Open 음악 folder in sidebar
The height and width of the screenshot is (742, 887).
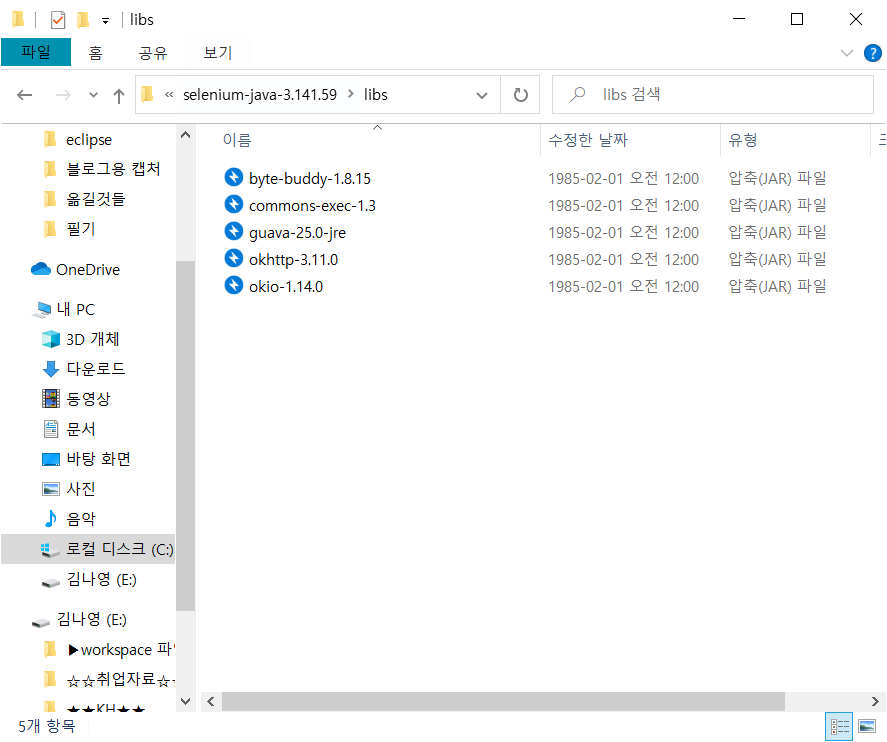[69, 519]
